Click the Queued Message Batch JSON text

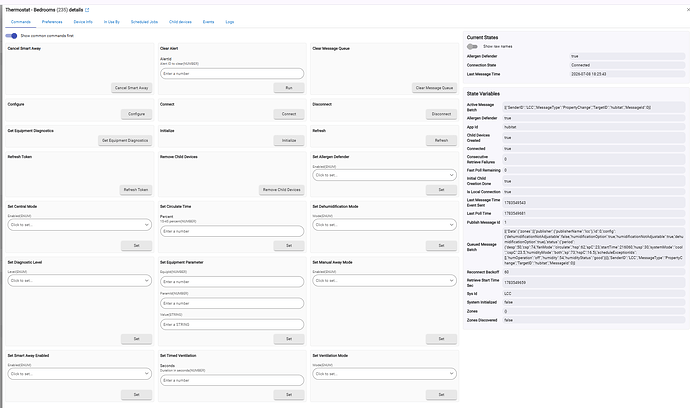(x=593, y=247)
